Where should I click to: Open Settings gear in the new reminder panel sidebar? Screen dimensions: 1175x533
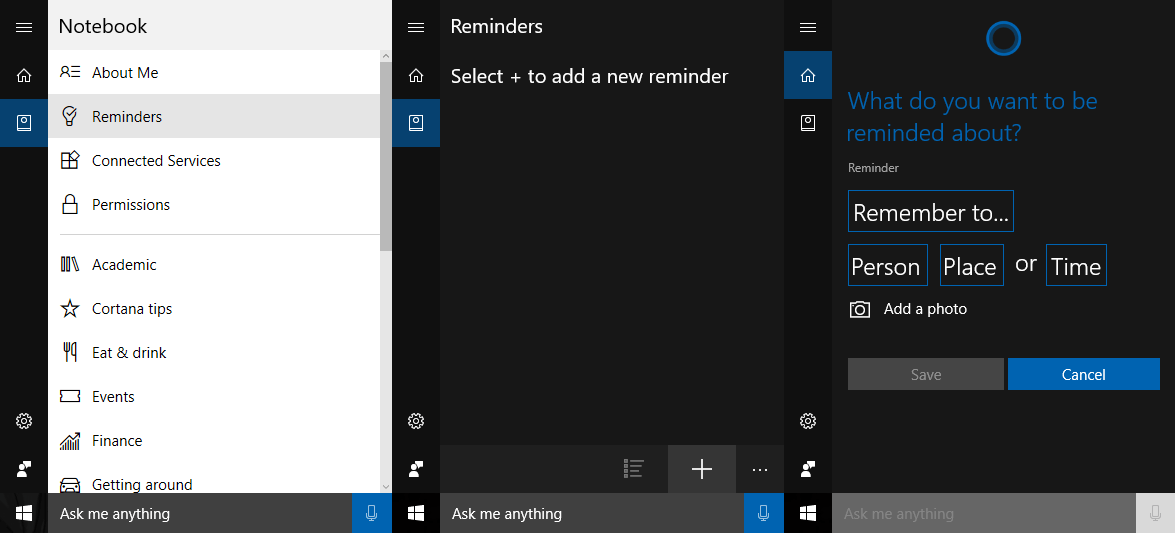808,421
